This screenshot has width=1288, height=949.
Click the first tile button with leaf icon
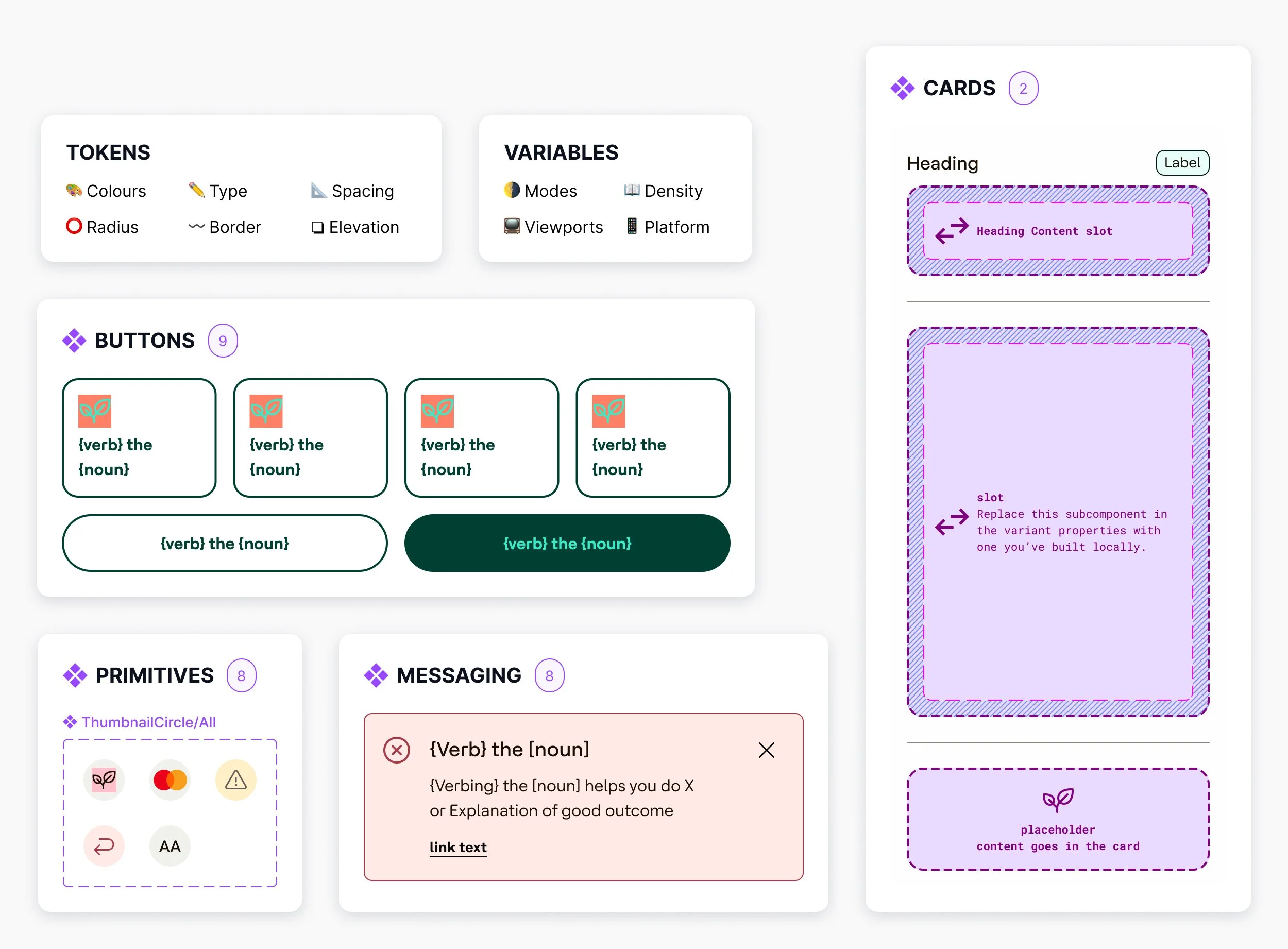tap(139, 438)
